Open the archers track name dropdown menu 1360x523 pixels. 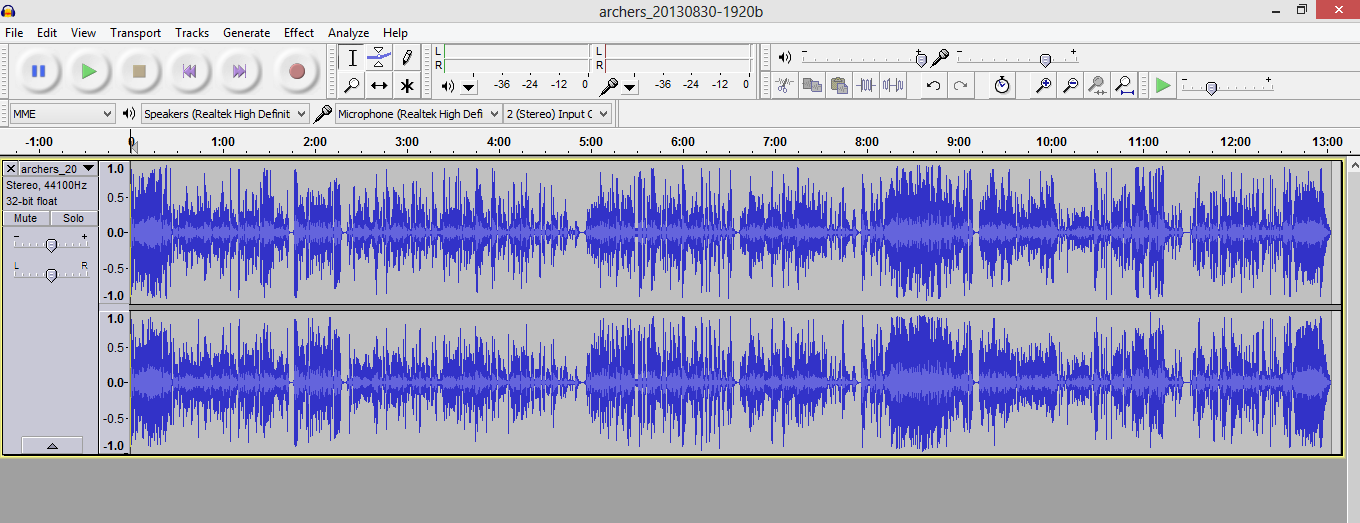pos(58,169)
